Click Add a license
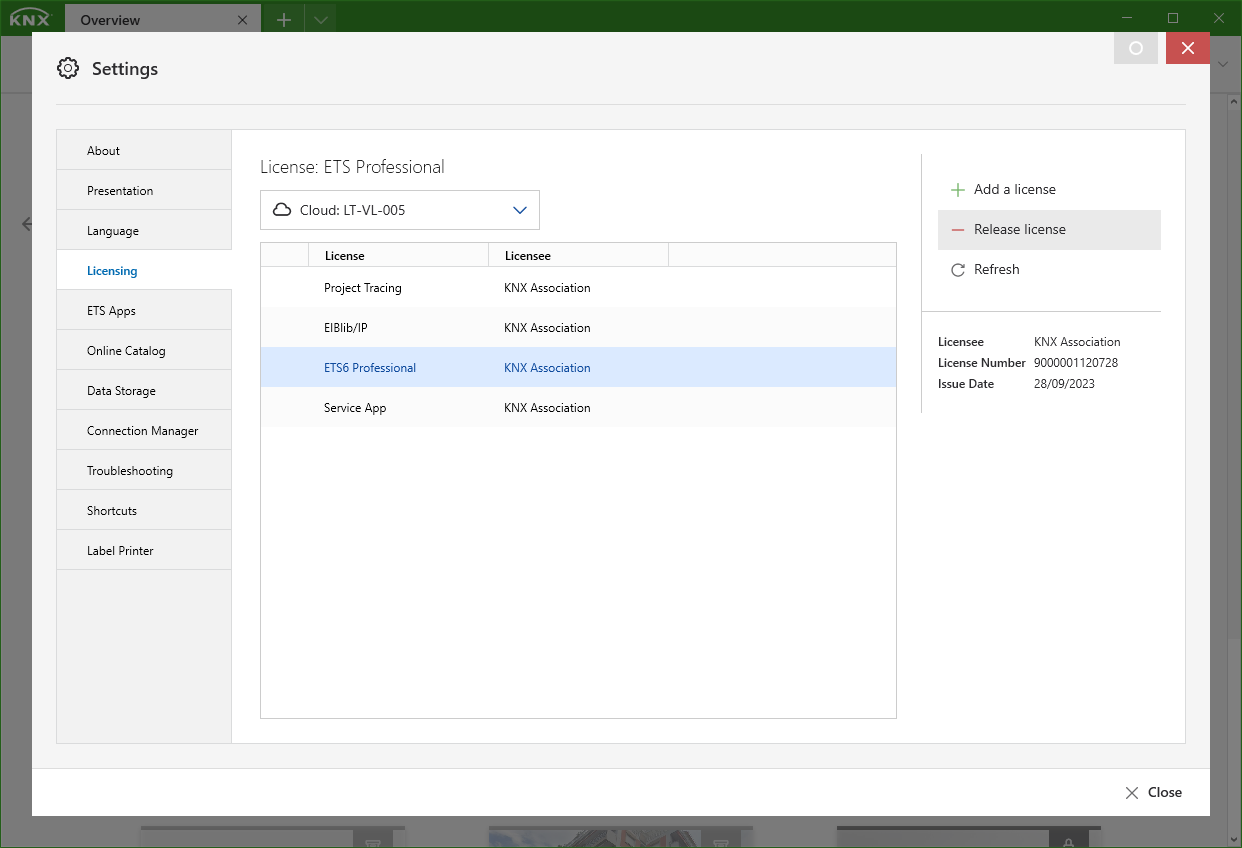Screen dimensions: 1242x848 tap(1049, 189)
